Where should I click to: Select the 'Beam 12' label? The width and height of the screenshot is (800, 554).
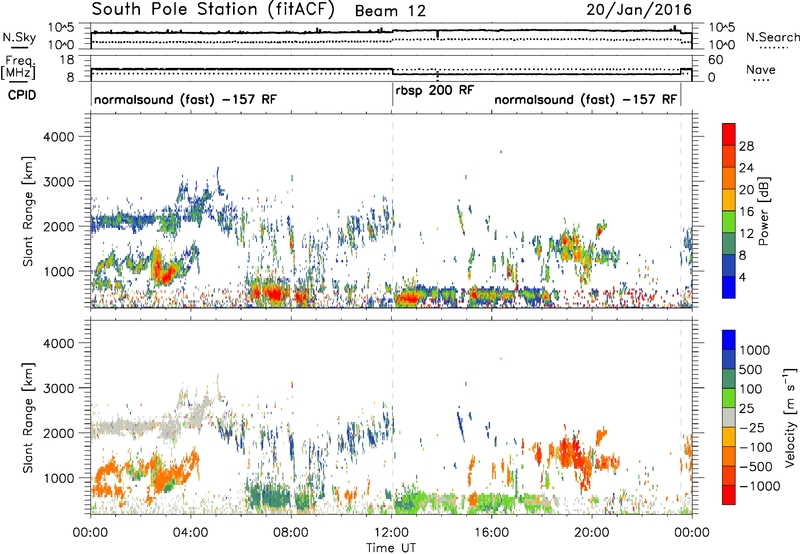tap(390, 11)
